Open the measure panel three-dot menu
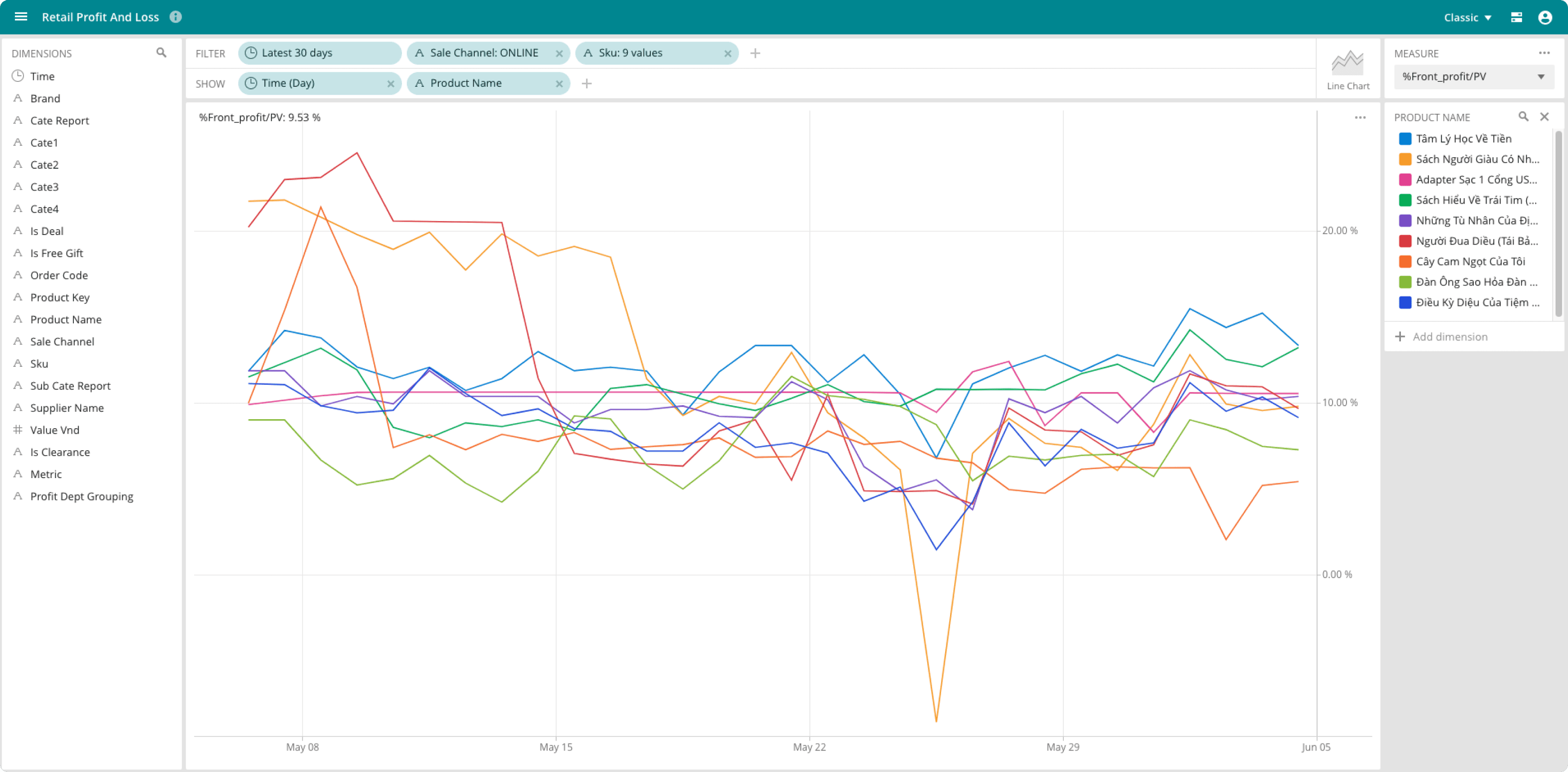The image size is (1568, 772). tap(1544, 53)
